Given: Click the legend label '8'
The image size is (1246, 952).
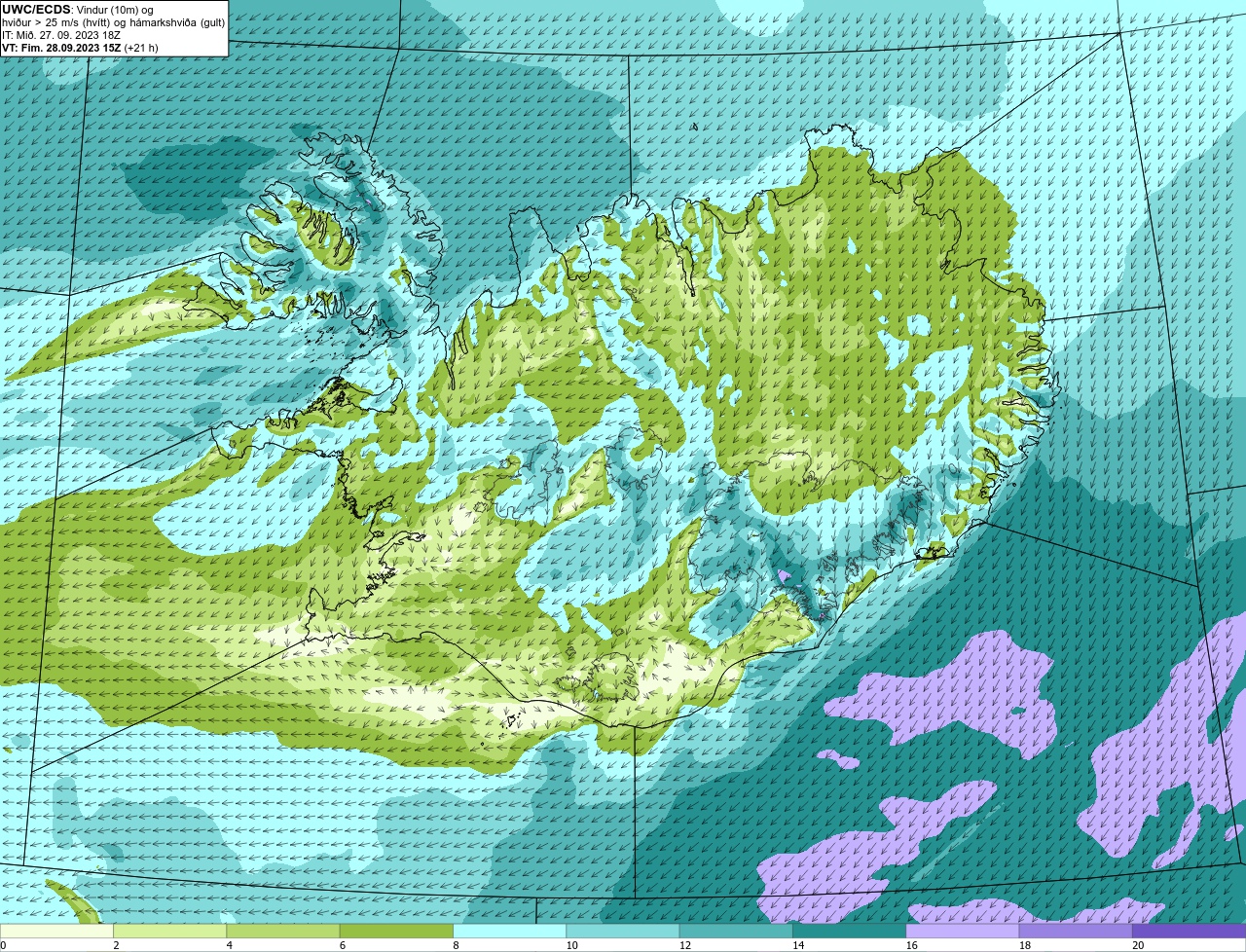Looking at the screenshot, I should click(x=456, y=945).
